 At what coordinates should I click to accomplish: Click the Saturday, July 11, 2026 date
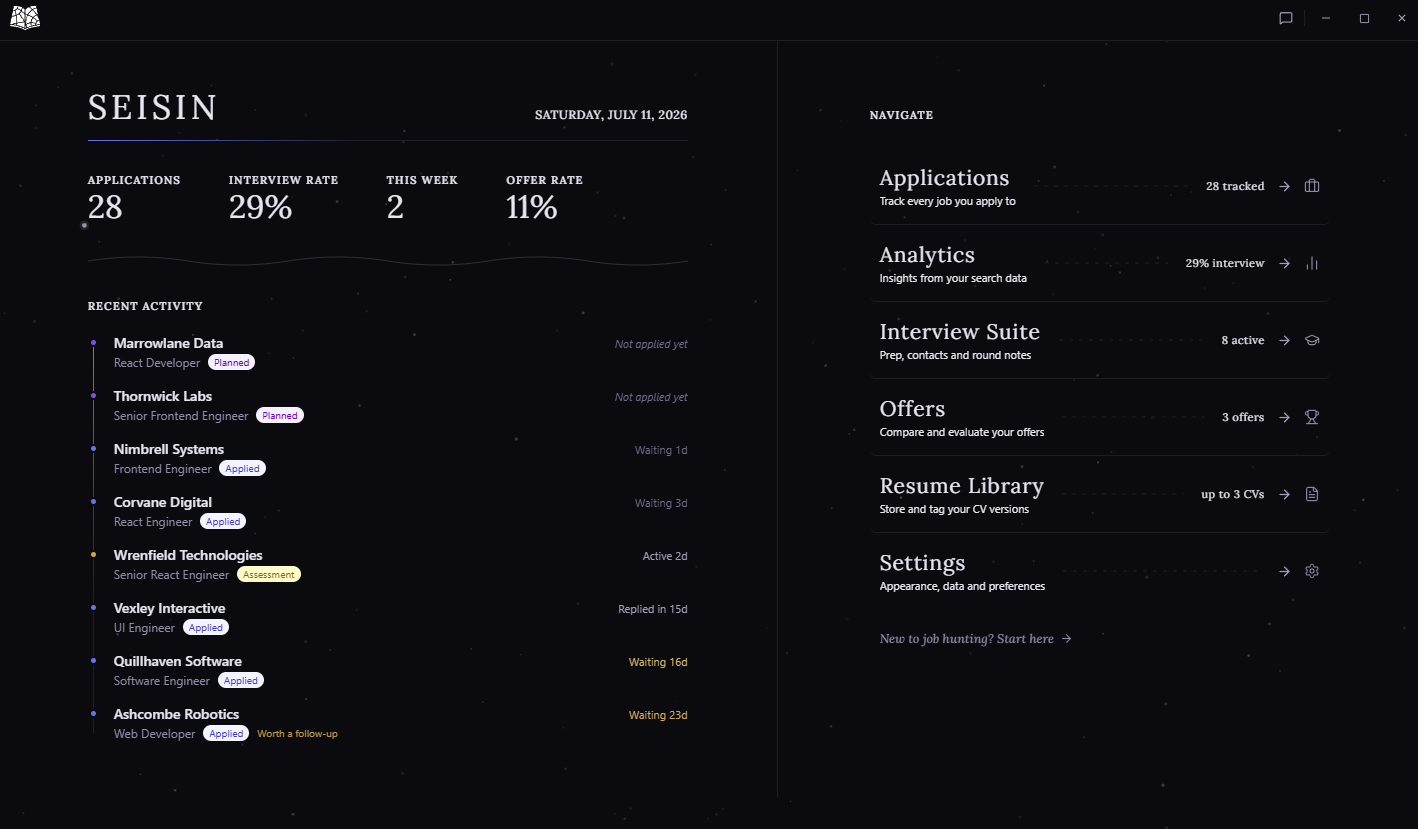tap(611, 115)
